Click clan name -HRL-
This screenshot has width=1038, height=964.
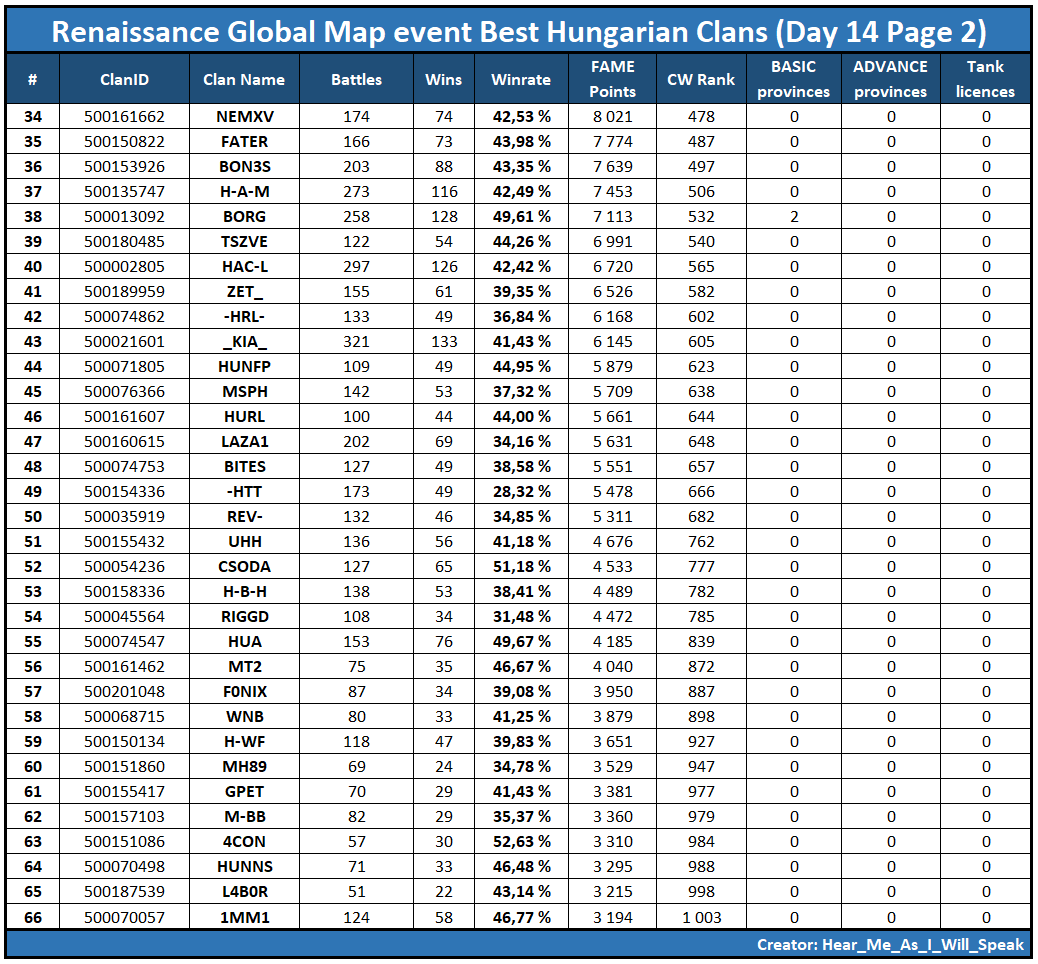click(245, 317)
